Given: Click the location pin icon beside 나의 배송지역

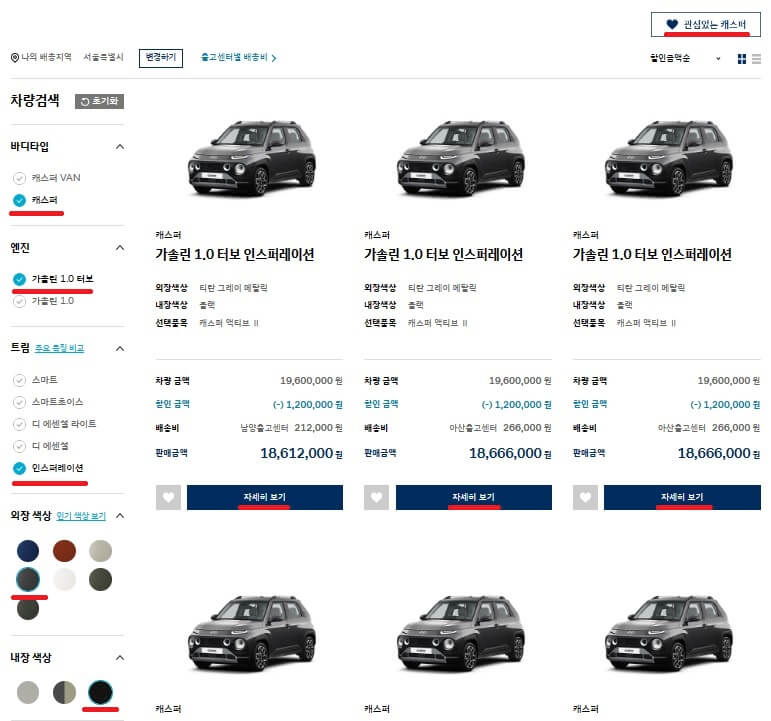Looking at the screenshot, I should [x=15, y=58].
